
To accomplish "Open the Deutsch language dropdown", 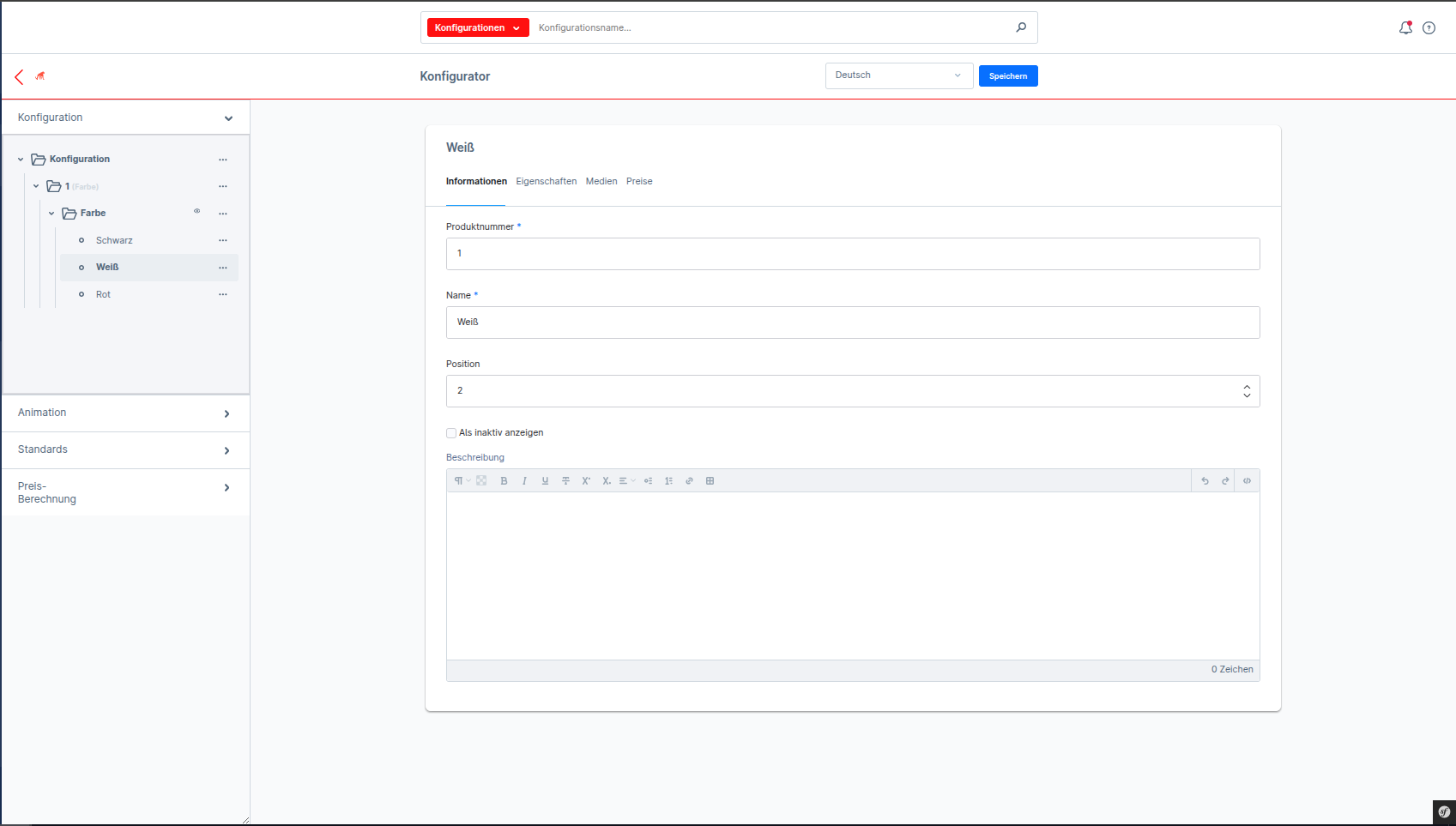I will (899, 75).
